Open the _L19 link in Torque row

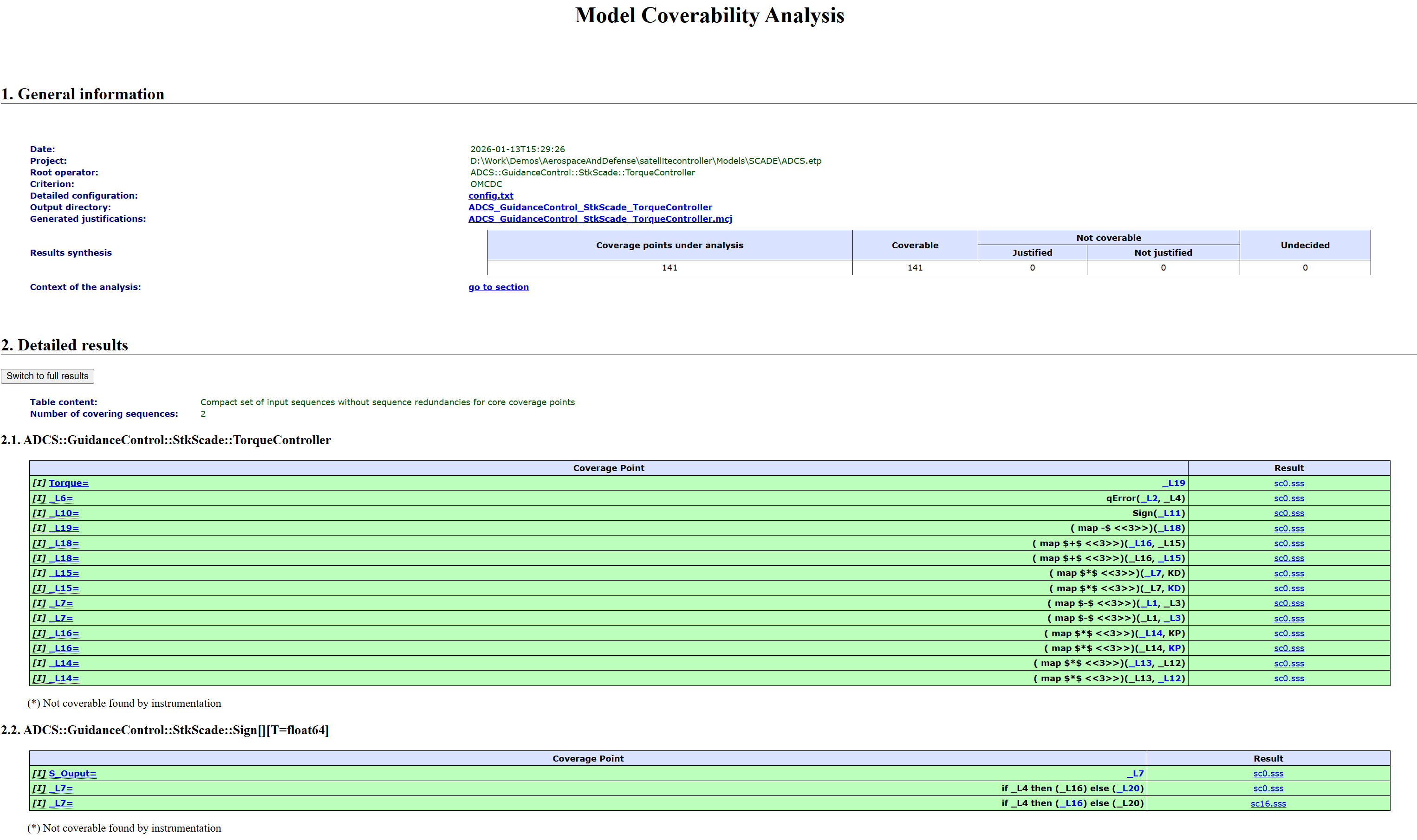(1174, 483)
